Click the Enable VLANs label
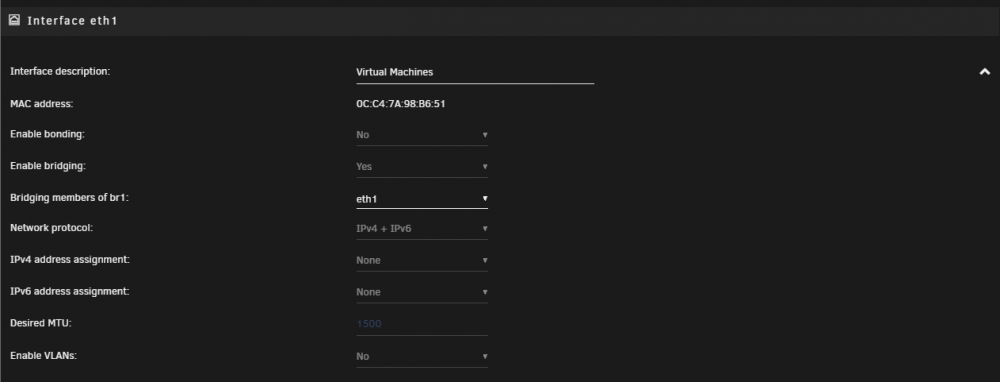Screen dimensions: 1000x382 (43, 356)
